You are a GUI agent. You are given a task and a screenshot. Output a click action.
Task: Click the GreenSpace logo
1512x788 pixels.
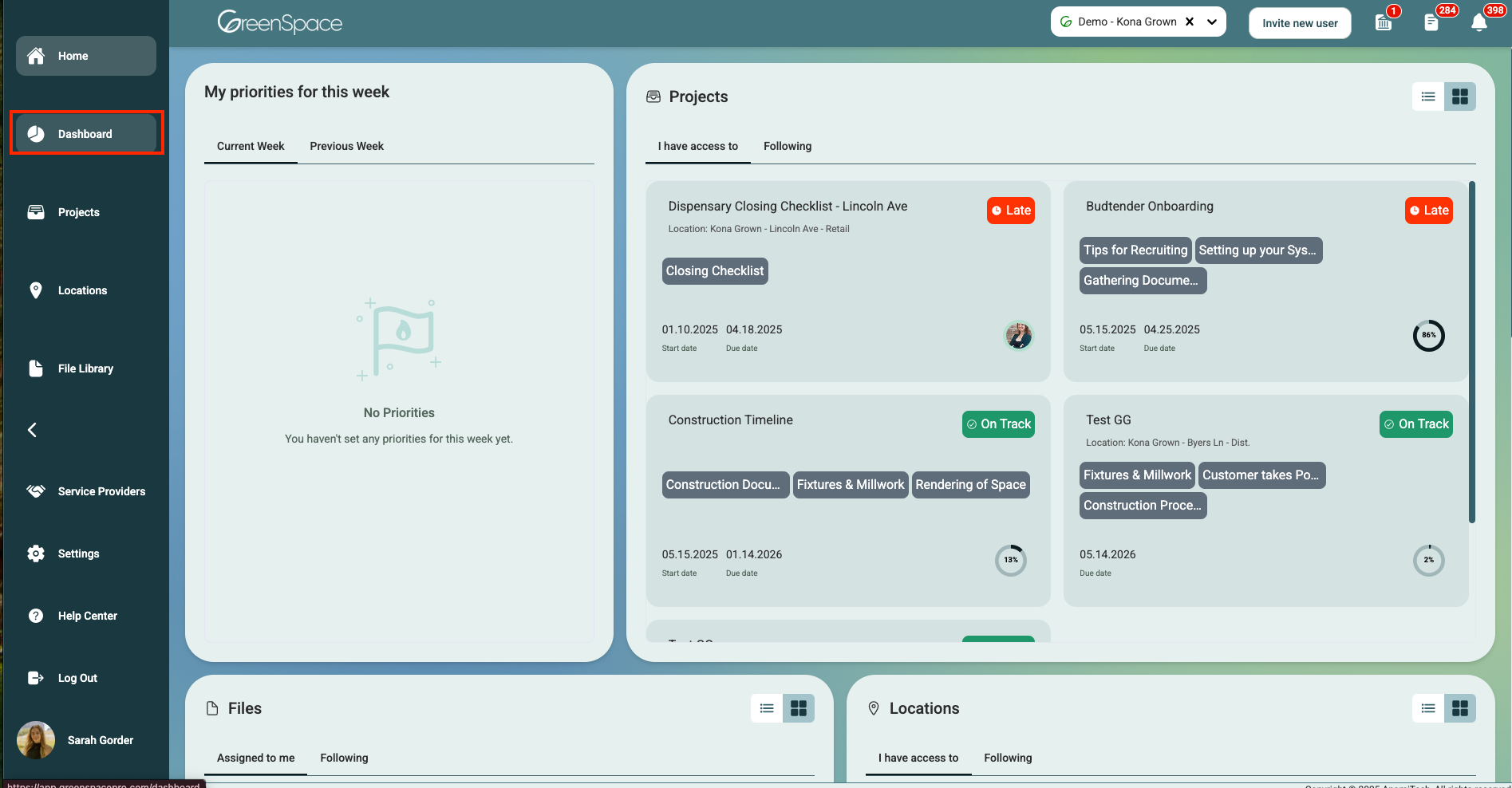(279, 22)
